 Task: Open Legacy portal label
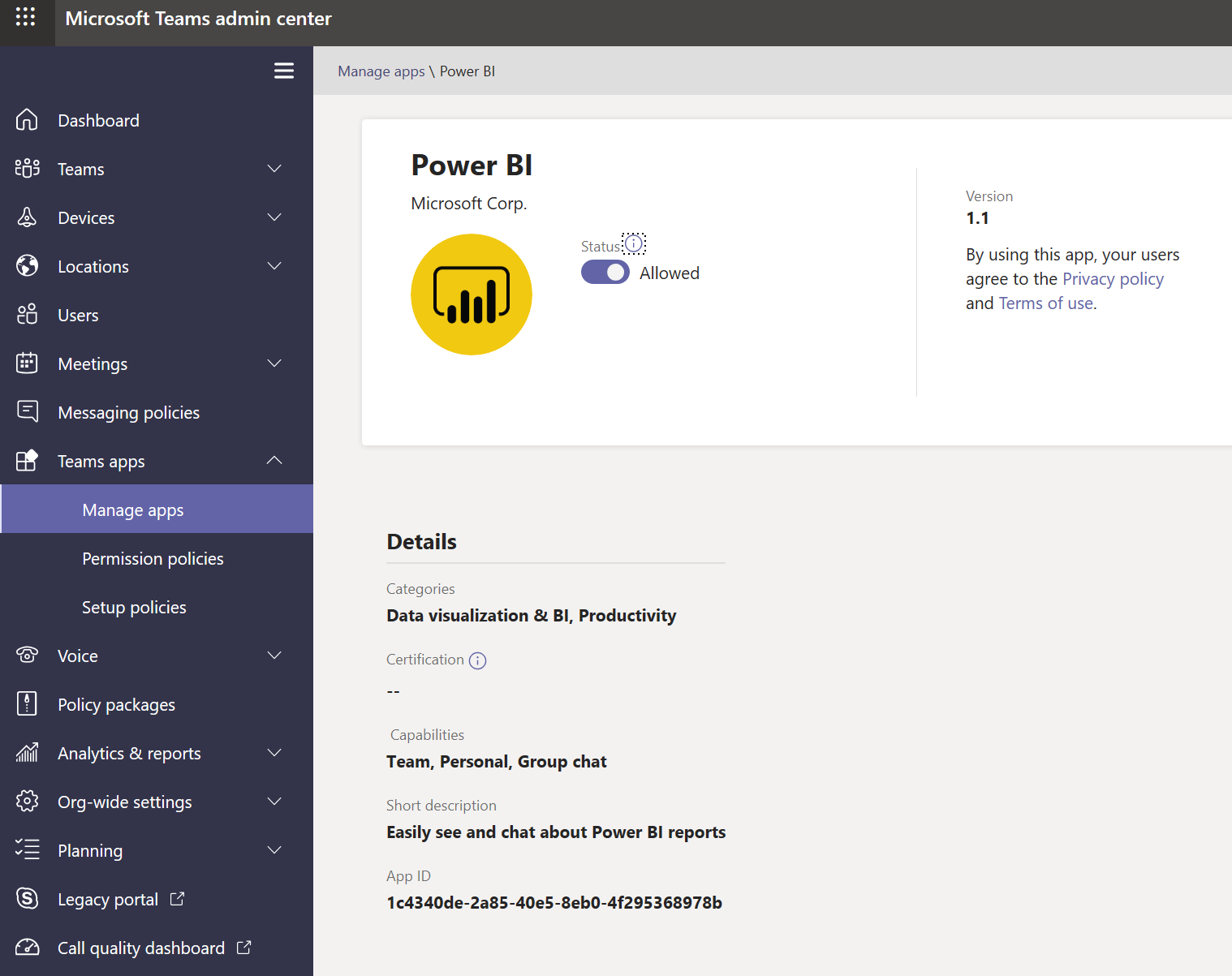tap(108, 900)
